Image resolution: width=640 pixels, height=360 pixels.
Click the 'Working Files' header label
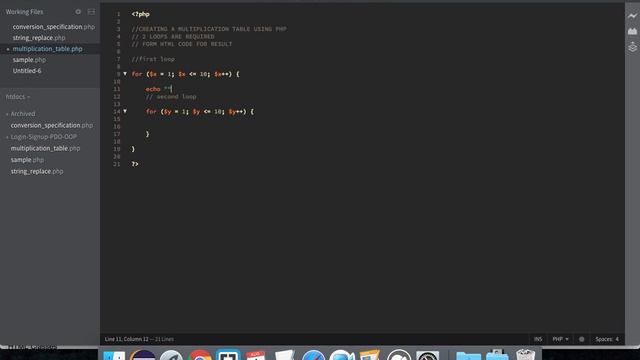(24, 12)
